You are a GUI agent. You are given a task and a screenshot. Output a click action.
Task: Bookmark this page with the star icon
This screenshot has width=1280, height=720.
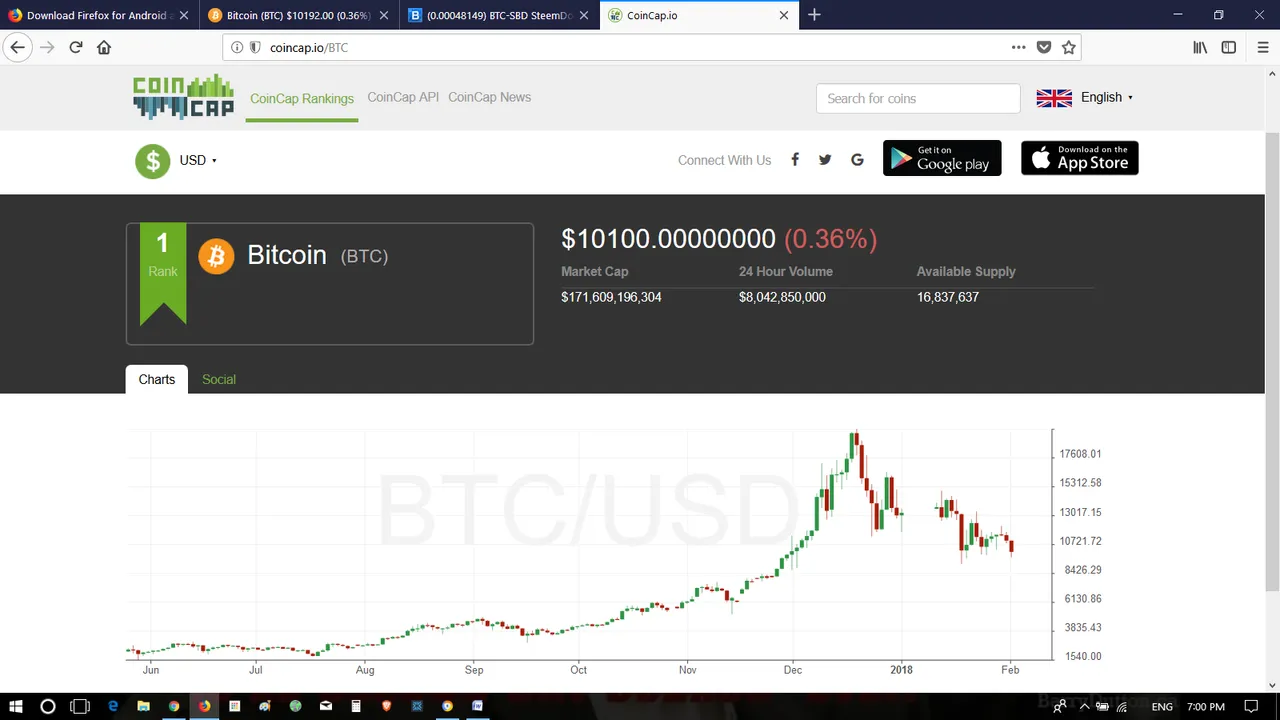(x=1069, y=47)
